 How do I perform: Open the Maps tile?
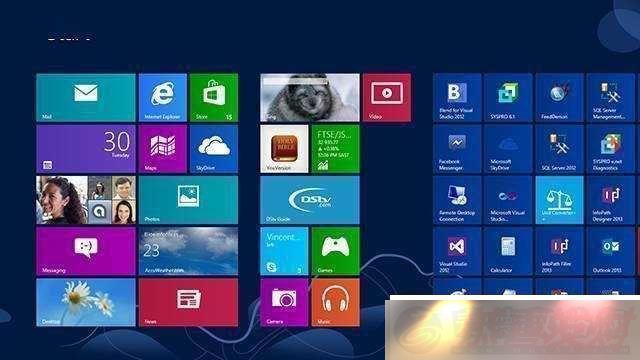162,149
